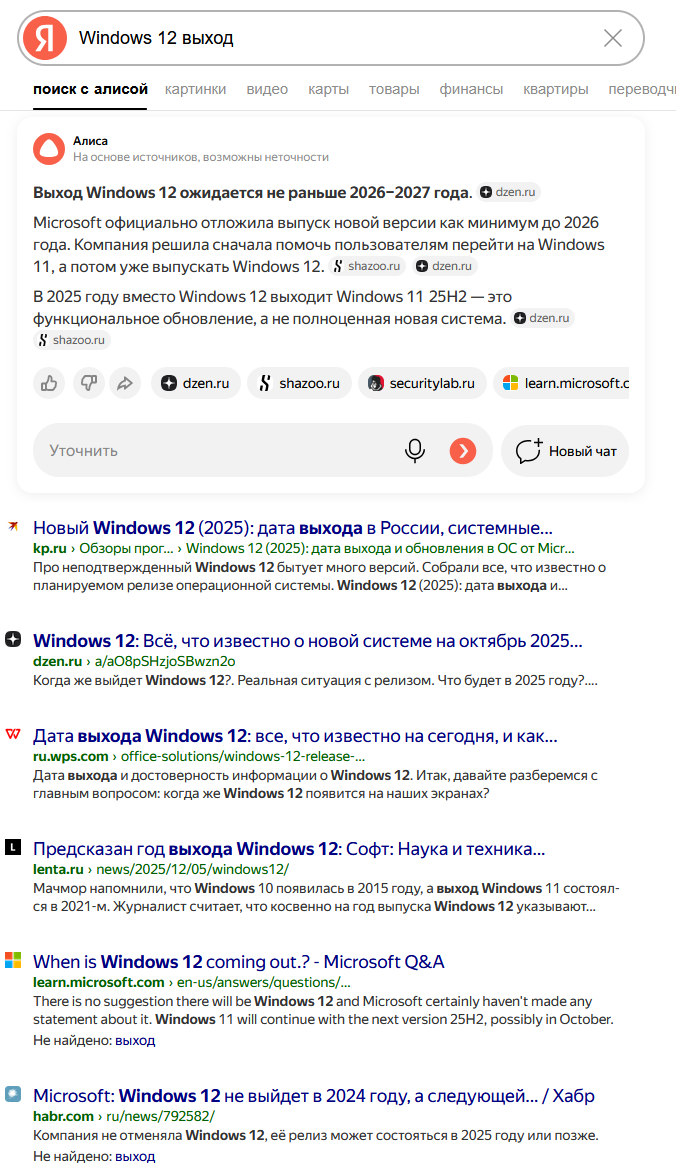This screenshot has width=676, height=1173.
Task: Open the habr.com › ru/news/792582/ URL
Action: pyautogui.click(x=123, y=1116)
